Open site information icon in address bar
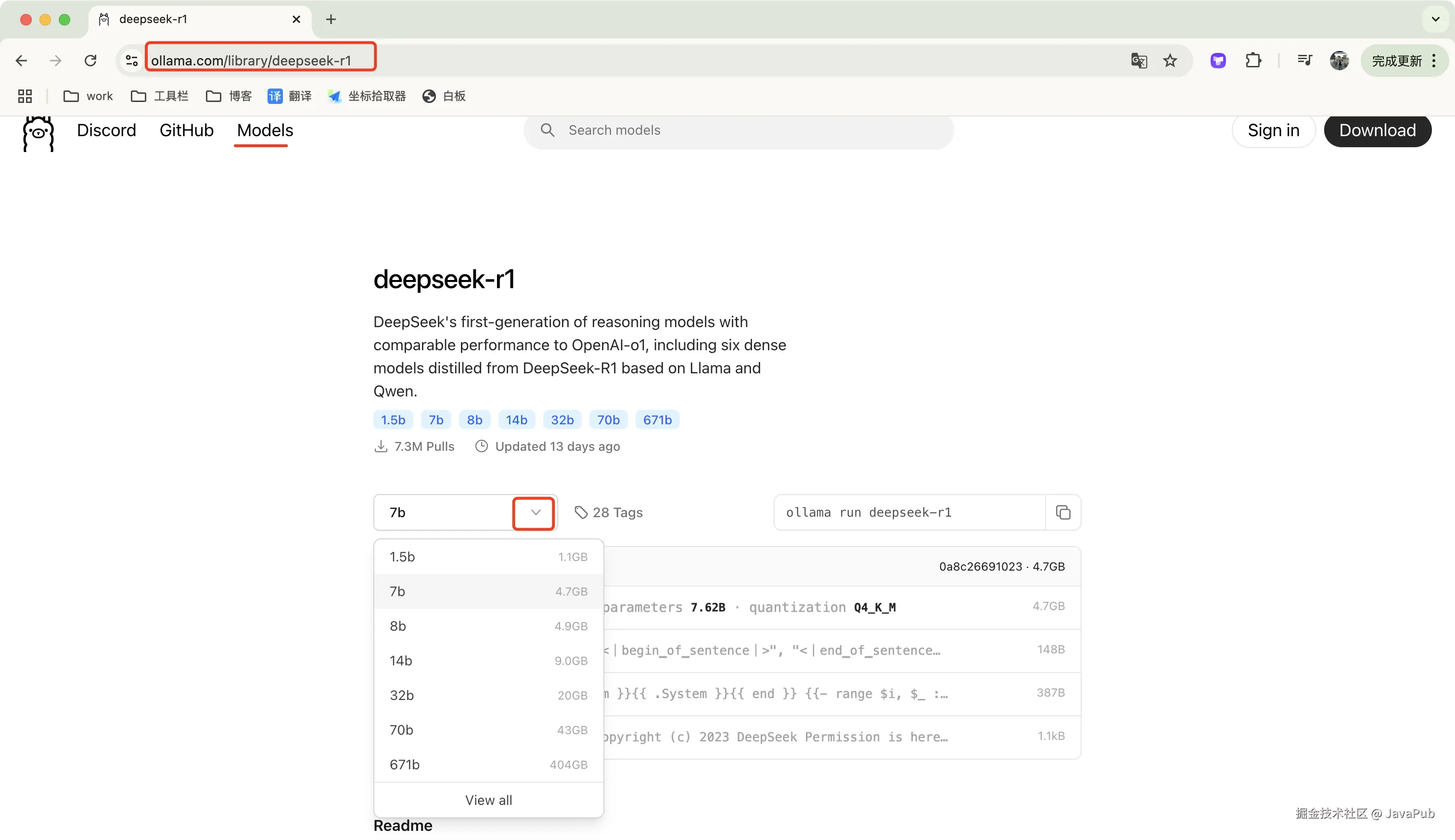 (131, 61)
